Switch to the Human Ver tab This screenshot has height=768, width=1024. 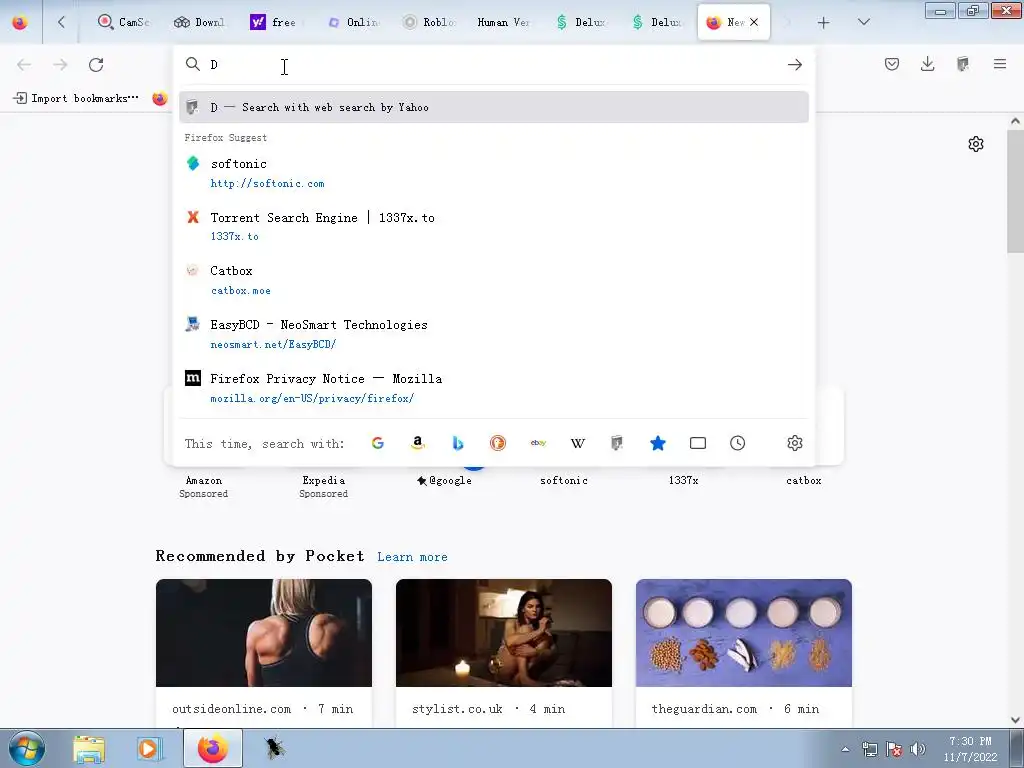504,22
